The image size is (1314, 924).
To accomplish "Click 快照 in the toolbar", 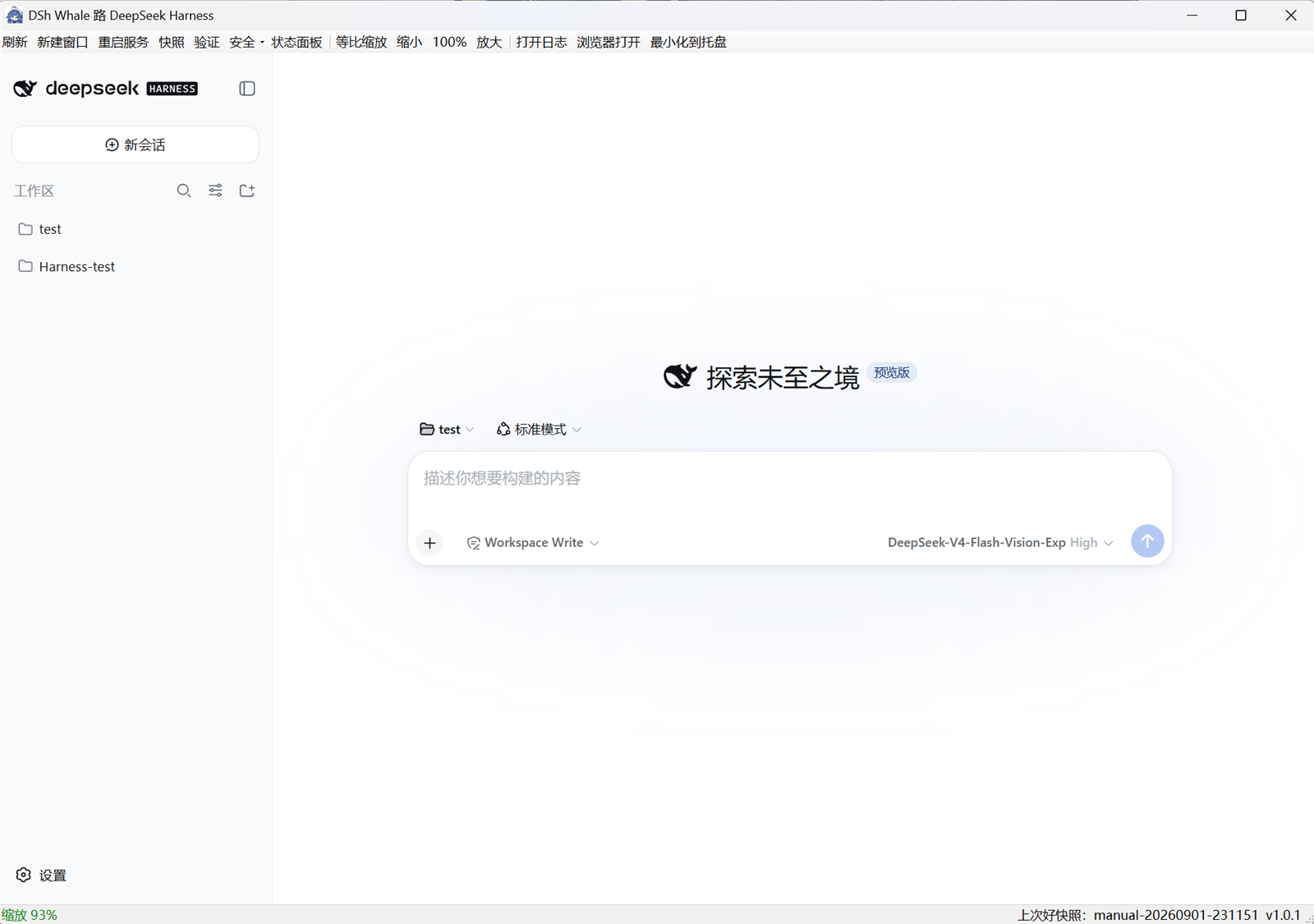I will pyautogui.click(x=172, y=43).
